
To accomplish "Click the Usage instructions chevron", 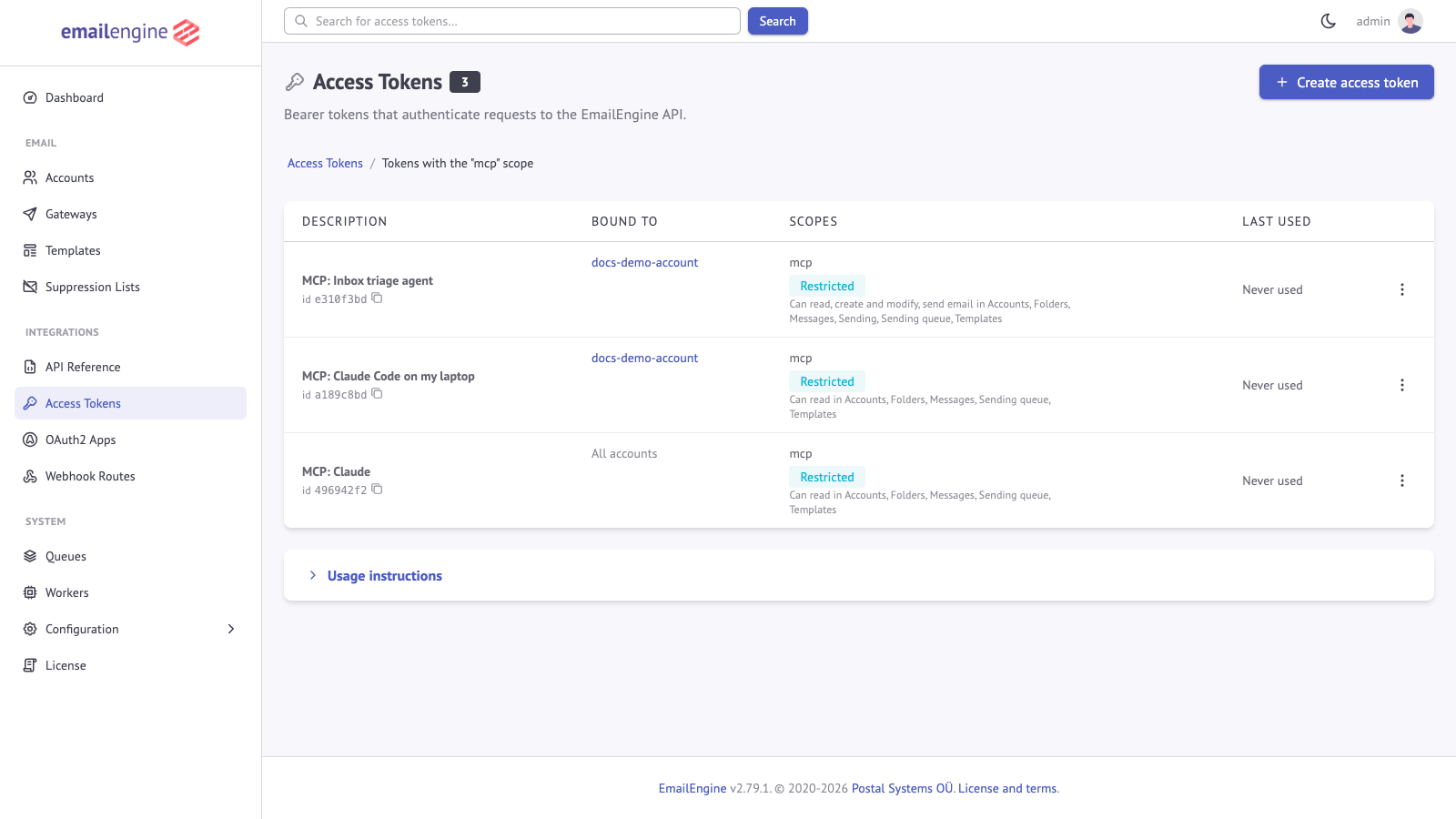I will coord(313,575).
